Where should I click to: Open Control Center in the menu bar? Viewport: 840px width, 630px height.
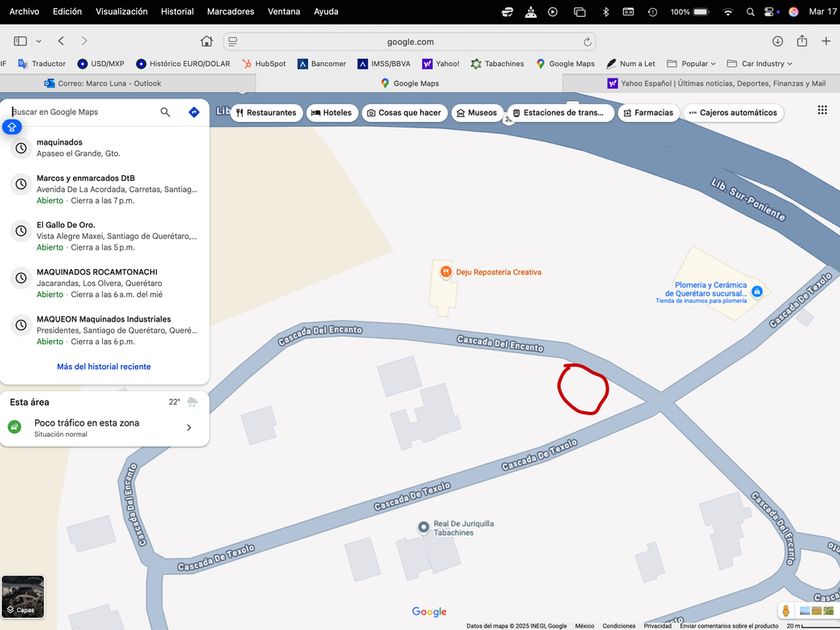click(x=770, y=11)
